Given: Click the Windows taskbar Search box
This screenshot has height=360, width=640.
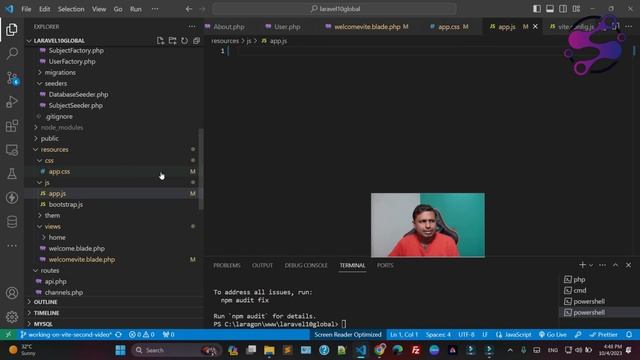Looking at the screenshot, I should [176, 350].
